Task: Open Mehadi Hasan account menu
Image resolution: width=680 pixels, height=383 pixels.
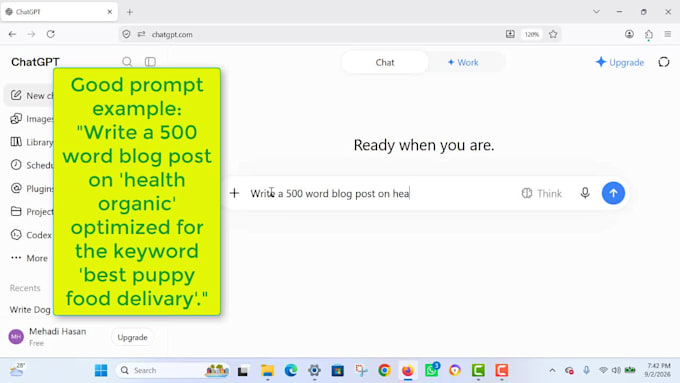Action: (48, 337)
